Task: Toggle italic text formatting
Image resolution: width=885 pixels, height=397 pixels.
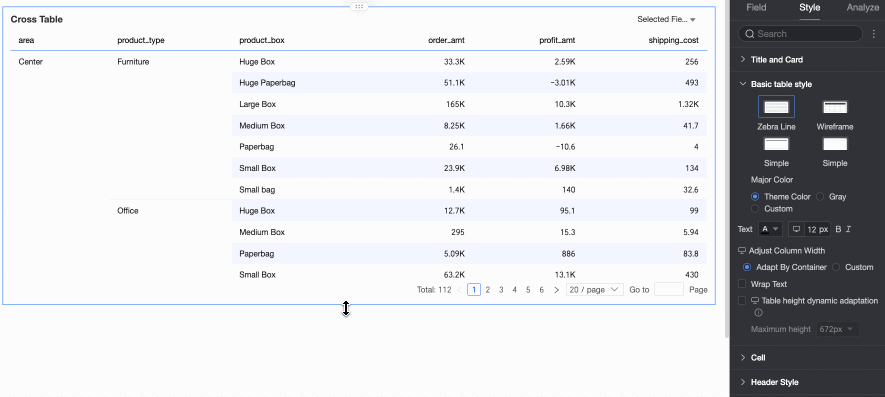Action: [x=848, y=229]
